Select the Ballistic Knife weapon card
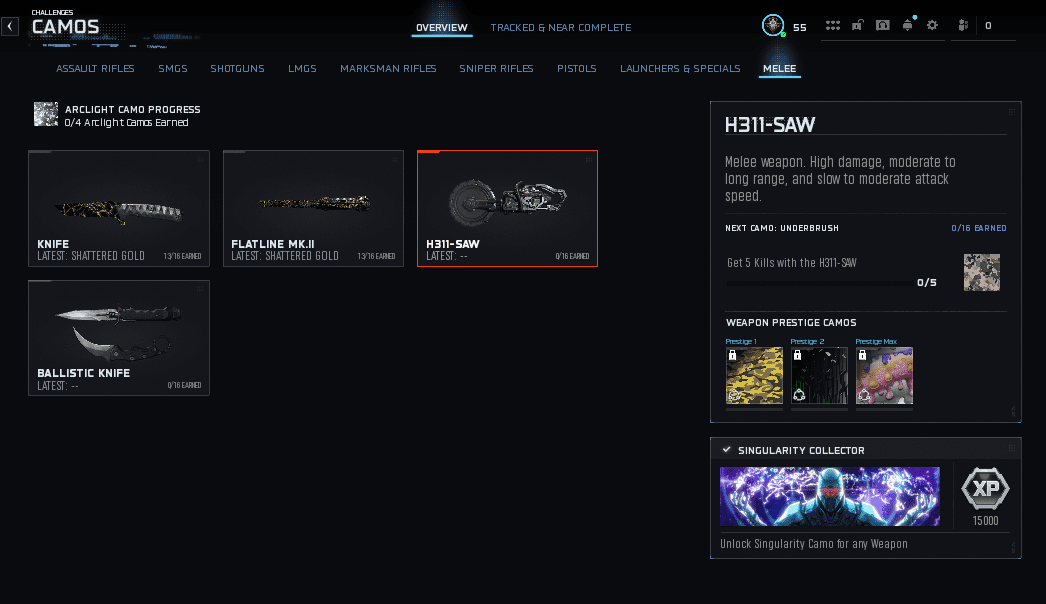1046x604 pixels. click(119, 338)
